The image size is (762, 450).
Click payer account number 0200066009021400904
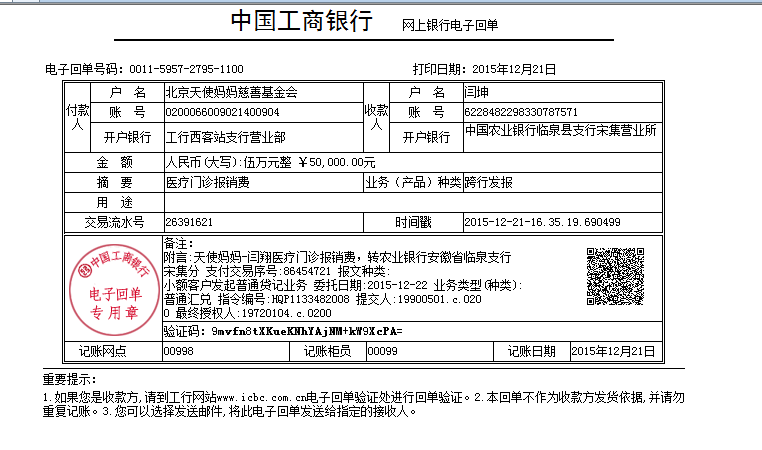click(x=223, y=112)
